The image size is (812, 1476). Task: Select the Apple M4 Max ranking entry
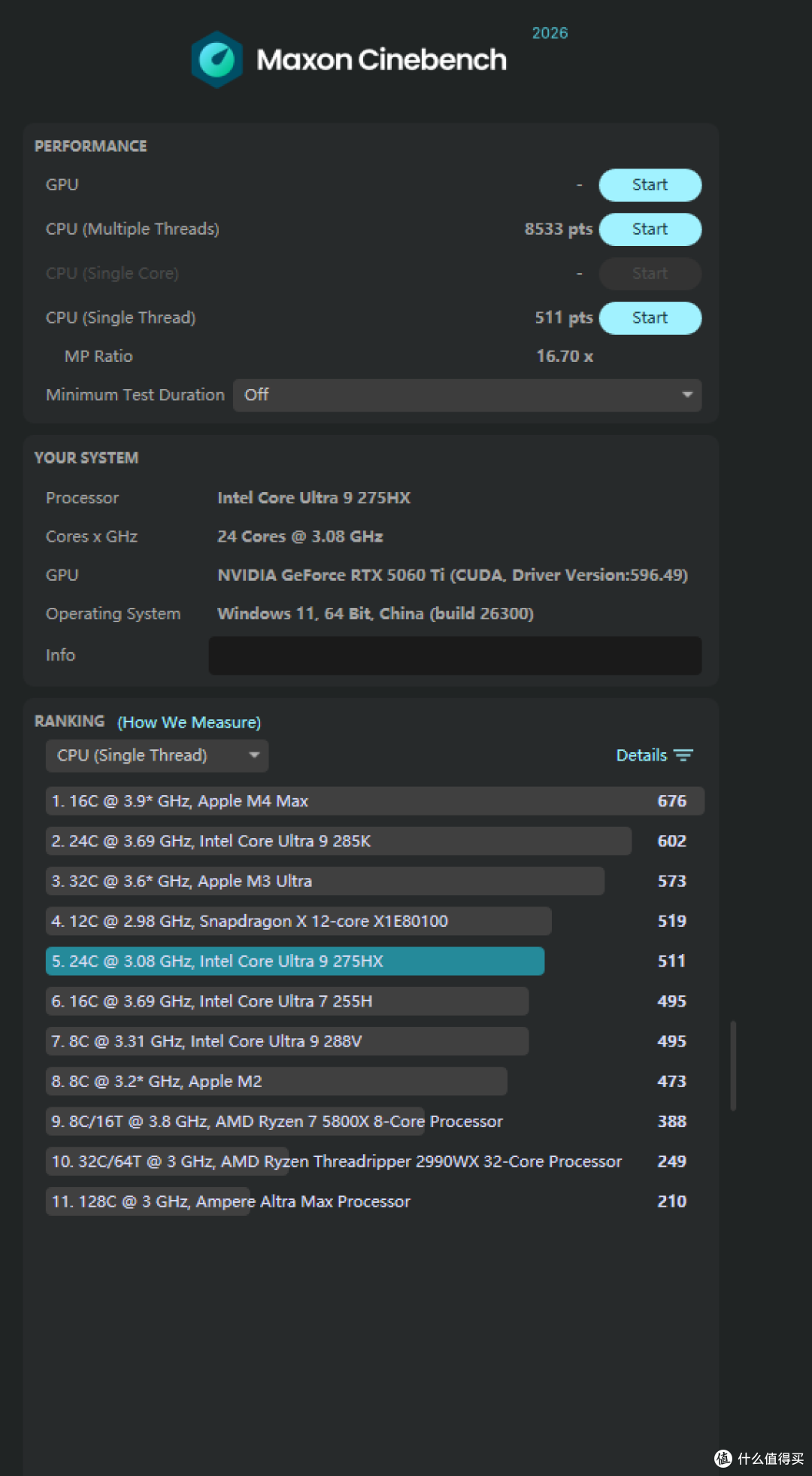pyautogui.click(x=374, y=801)
